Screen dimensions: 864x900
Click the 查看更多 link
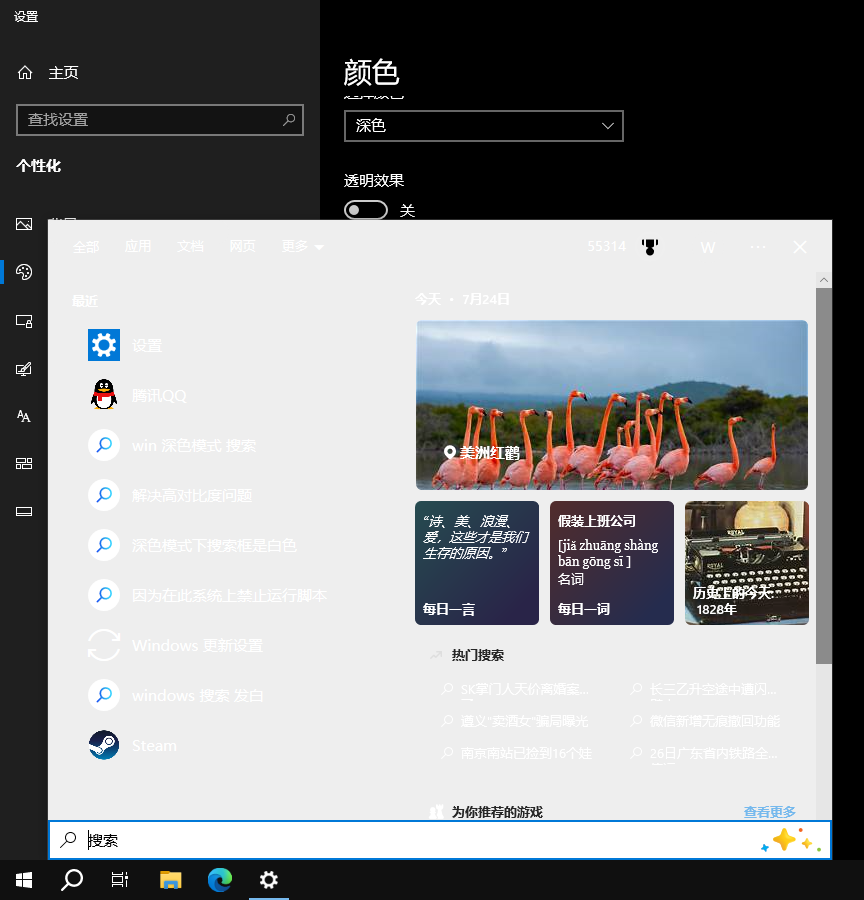(769, 812)
